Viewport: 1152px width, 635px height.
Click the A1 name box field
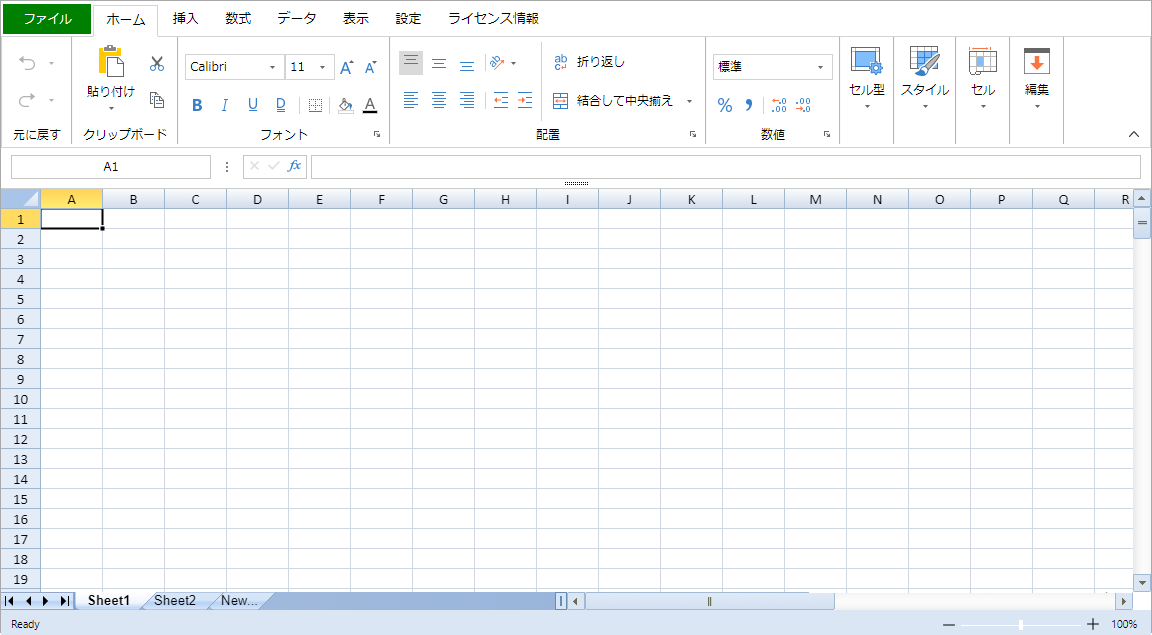pos(110,167)
